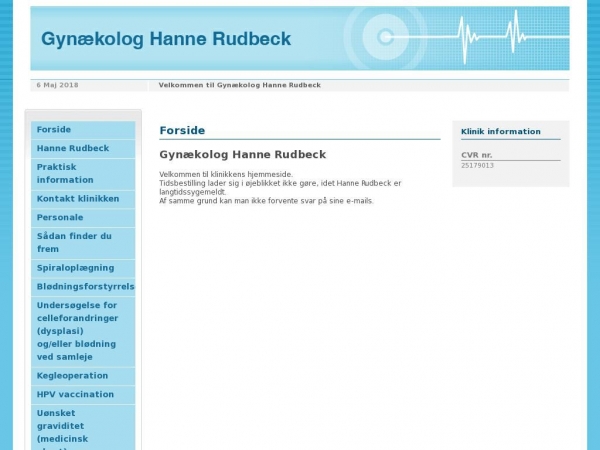The image size is (600, 450).
Task: View Sådan finder du frem directions
Action: coord(83,243)
